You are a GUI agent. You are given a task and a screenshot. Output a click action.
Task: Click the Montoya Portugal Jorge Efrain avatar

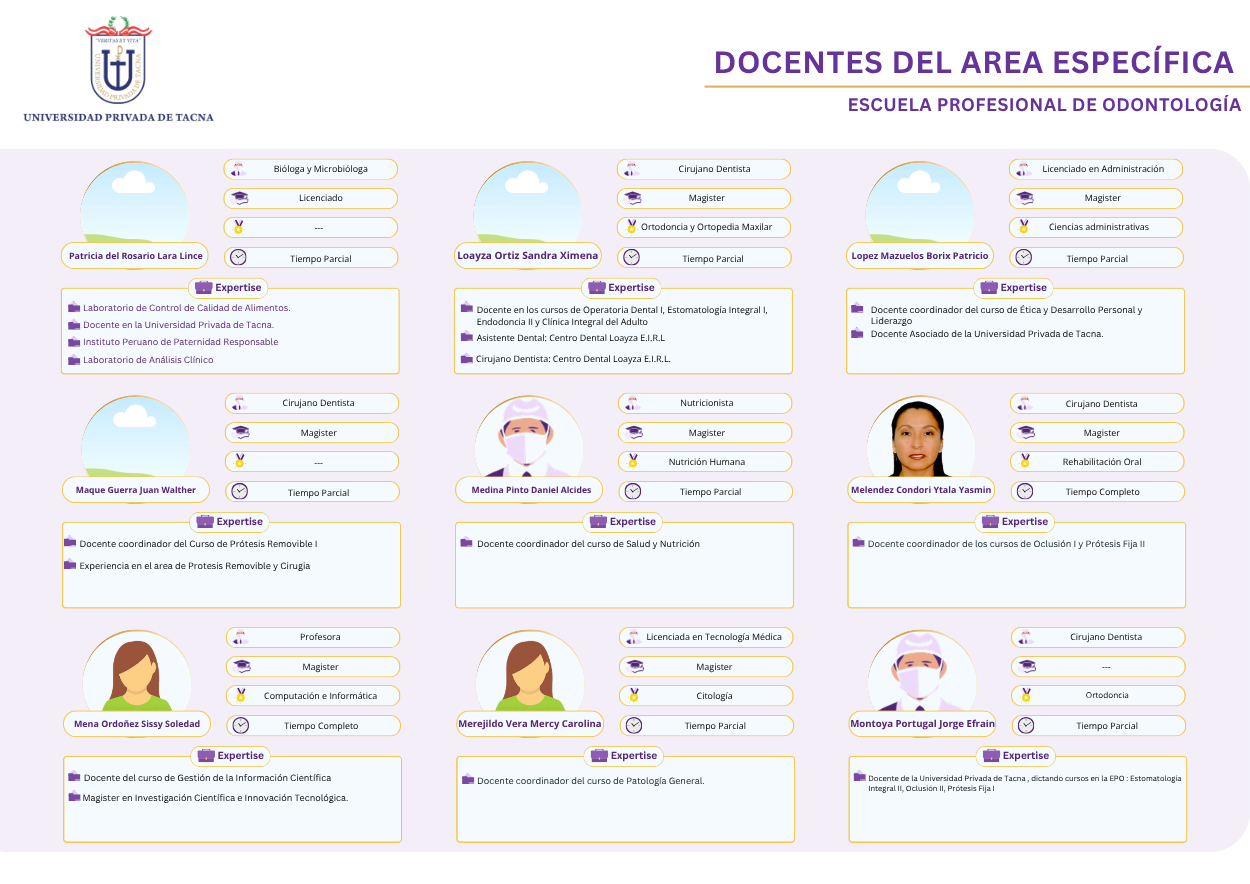pyautogui.click(x=921, y=672)
